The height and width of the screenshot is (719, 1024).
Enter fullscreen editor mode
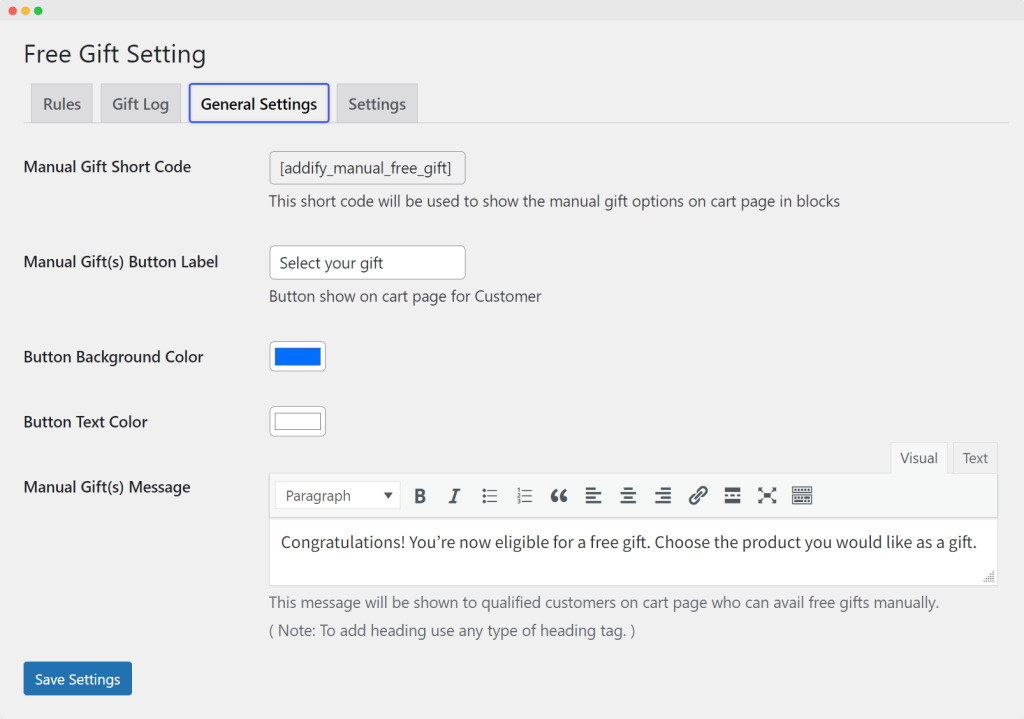pyautogui.click(x=767, y=496)
